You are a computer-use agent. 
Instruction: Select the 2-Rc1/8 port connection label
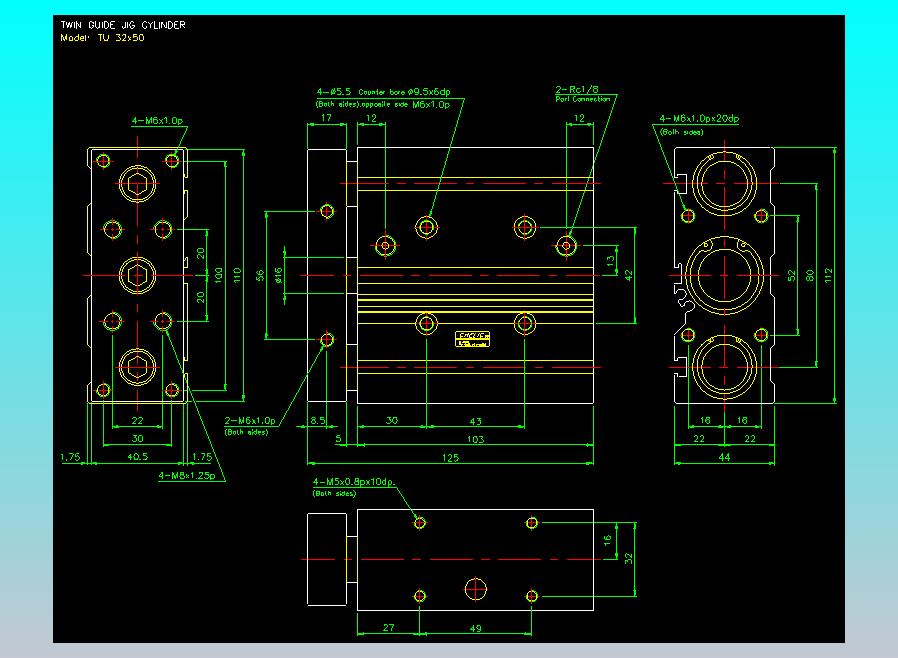coord(582,89)
